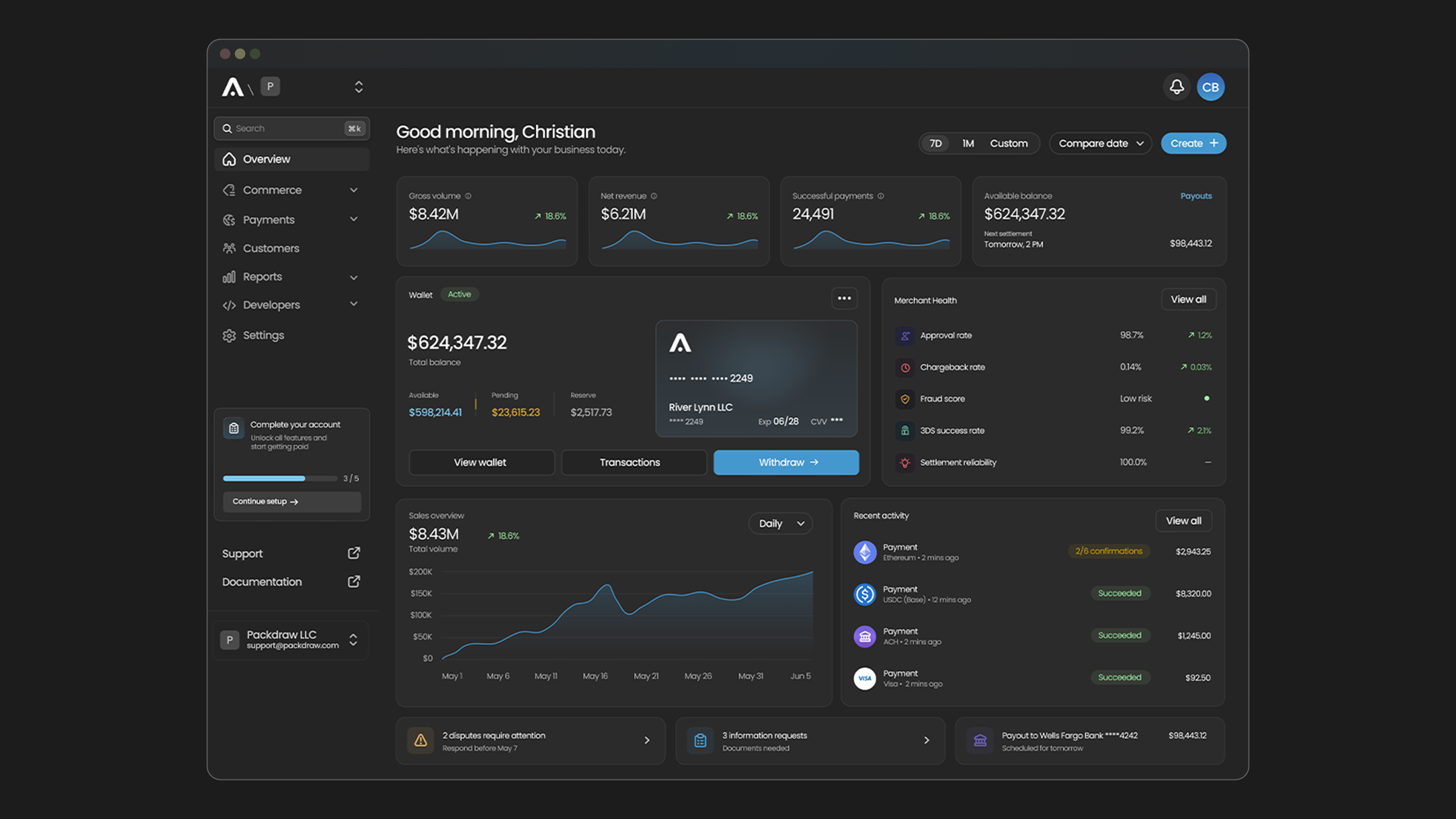Select Overview in the sidebar
1456x819 pixels.
292,159
